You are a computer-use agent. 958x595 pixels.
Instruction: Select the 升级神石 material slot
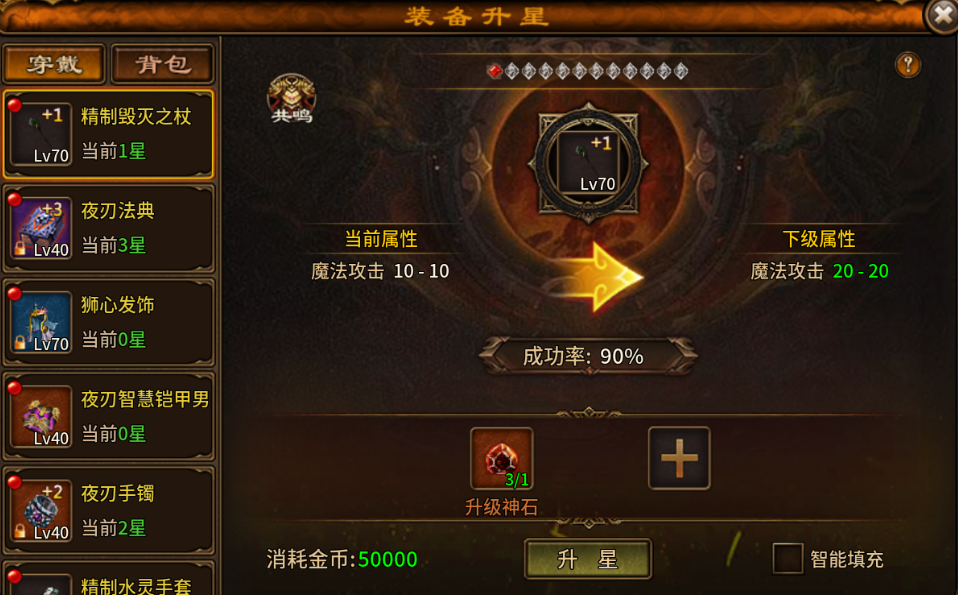(502, 458)
